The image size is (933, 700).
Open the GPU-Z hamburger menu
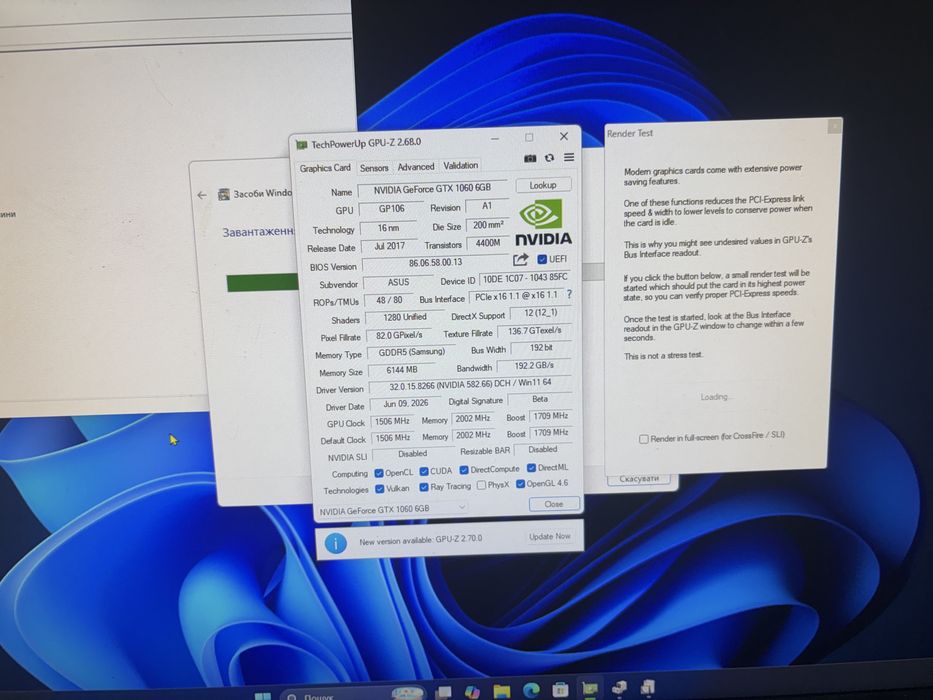pyautogui.click(x=569, y=157)
